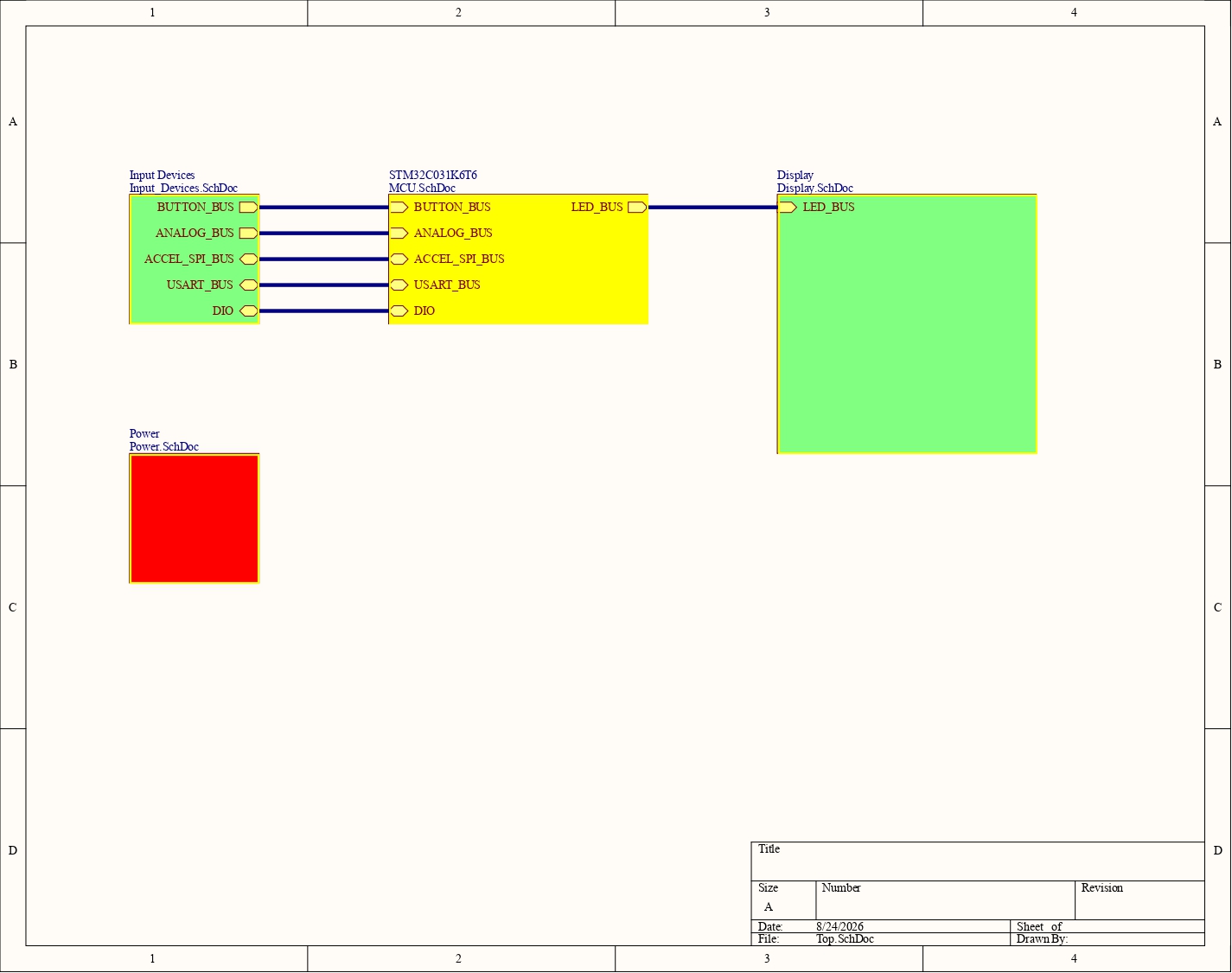Click 'ANALOG_BUS' label on Input Devices sheet
1232x973 pixels.
coord(195,234)
